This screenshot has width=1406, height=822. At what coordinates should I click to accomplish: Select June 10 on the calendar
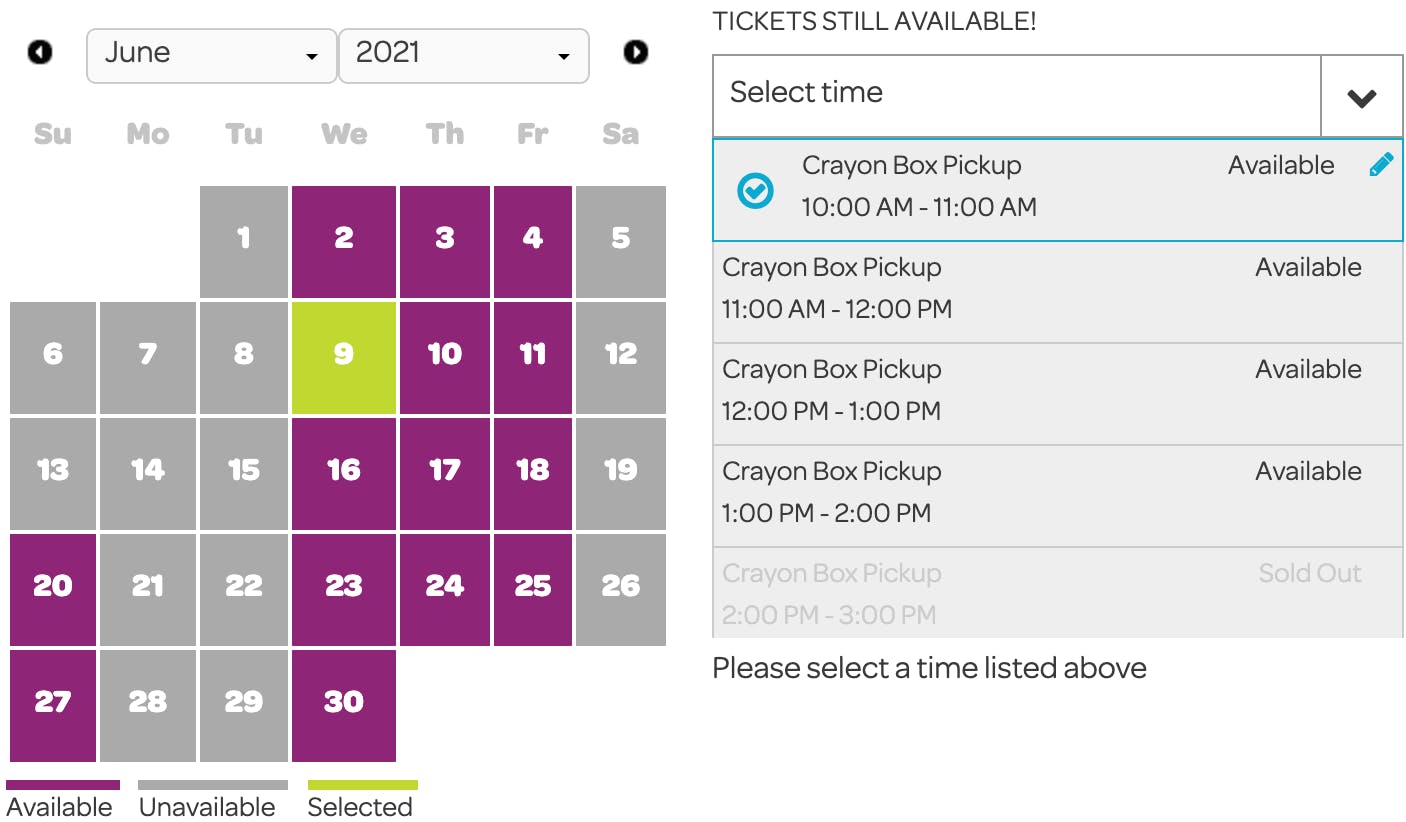[x=444, y=356]
